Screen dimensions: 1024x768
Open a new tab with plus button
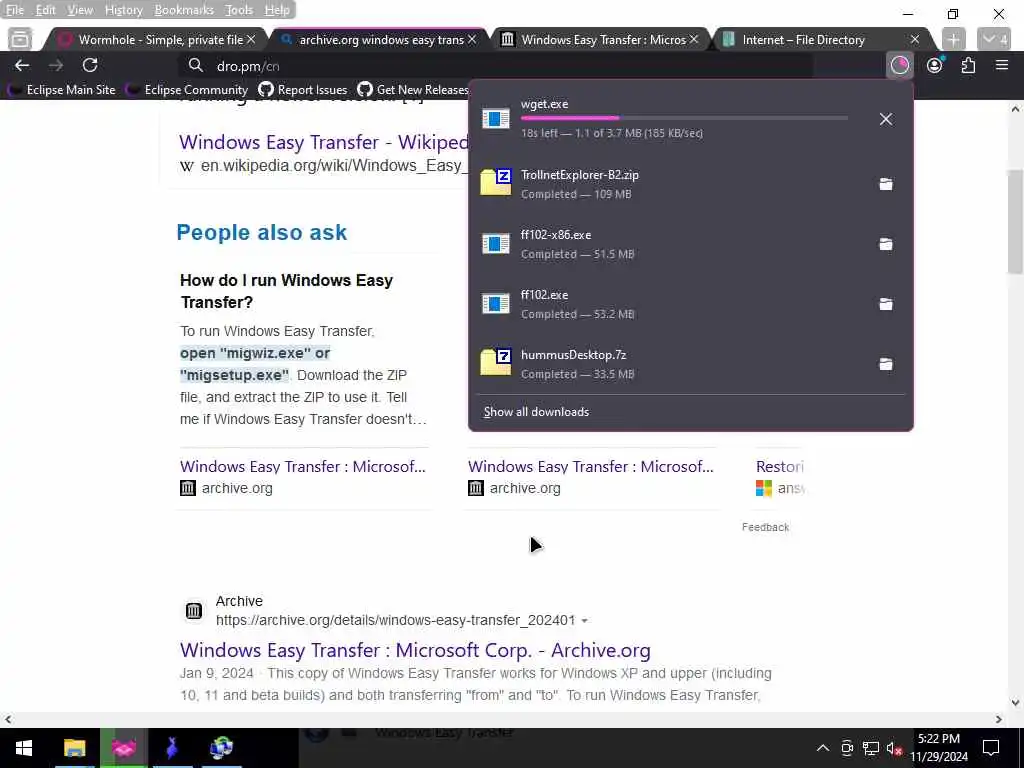[x=953, y=39]
